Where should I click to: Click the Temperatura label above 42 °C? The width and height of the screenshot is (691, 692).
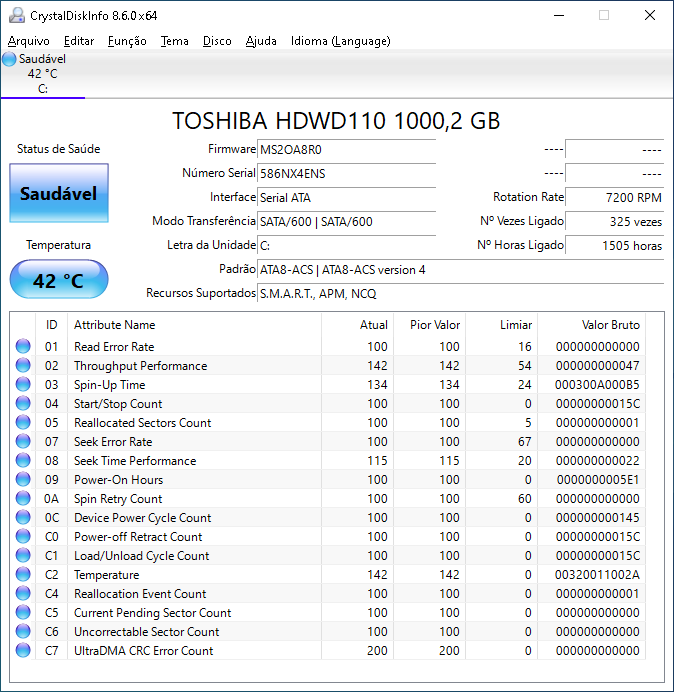click(x=59, y=245)
